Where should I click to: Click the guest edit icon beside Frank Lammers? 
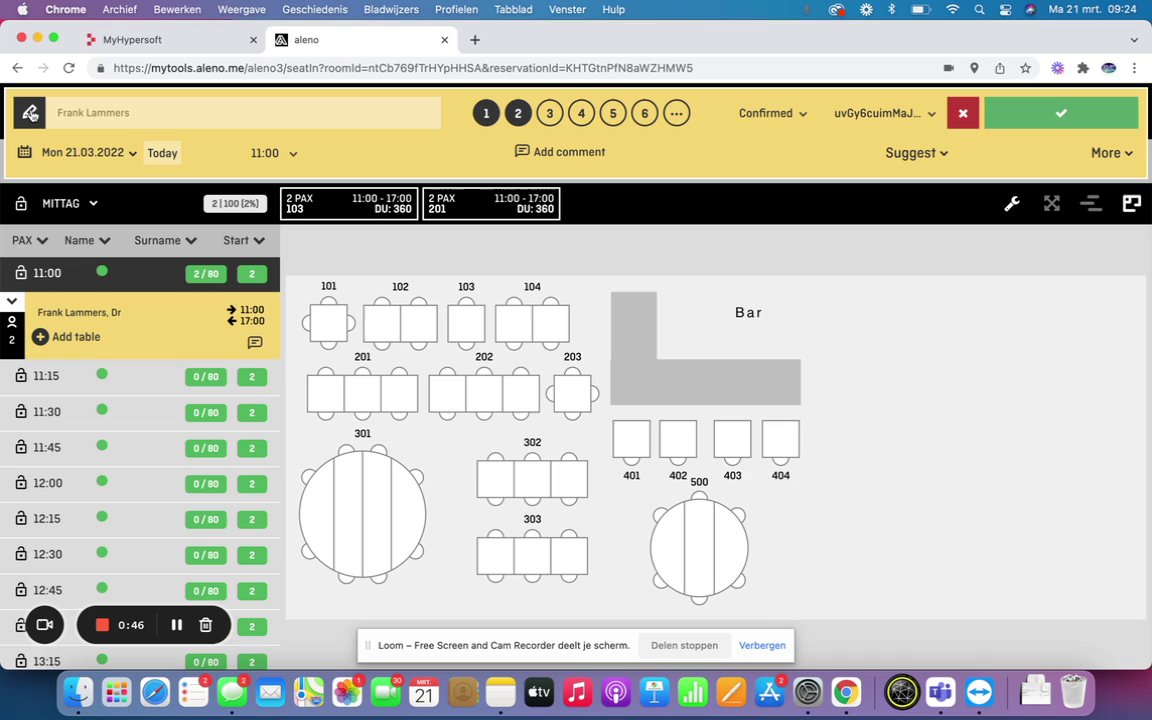click(x=29, y=113)
